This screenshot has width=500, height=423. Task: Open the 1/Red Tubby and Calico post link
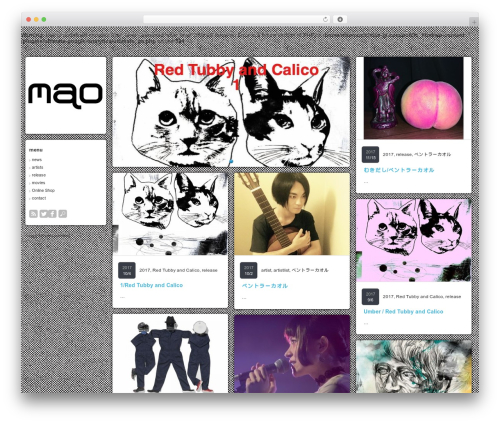(151, 285)
